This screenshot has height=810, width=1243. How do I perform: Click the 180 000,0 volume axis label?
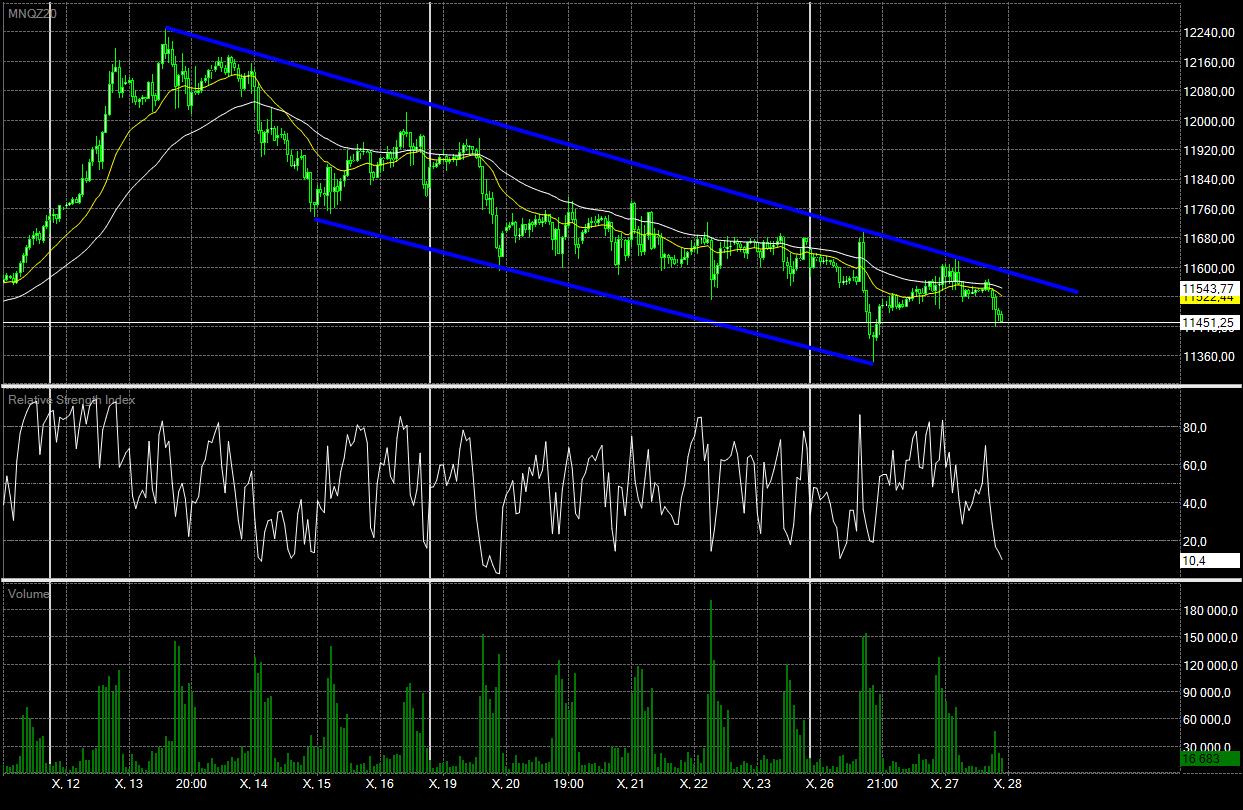pos(1208,610)
